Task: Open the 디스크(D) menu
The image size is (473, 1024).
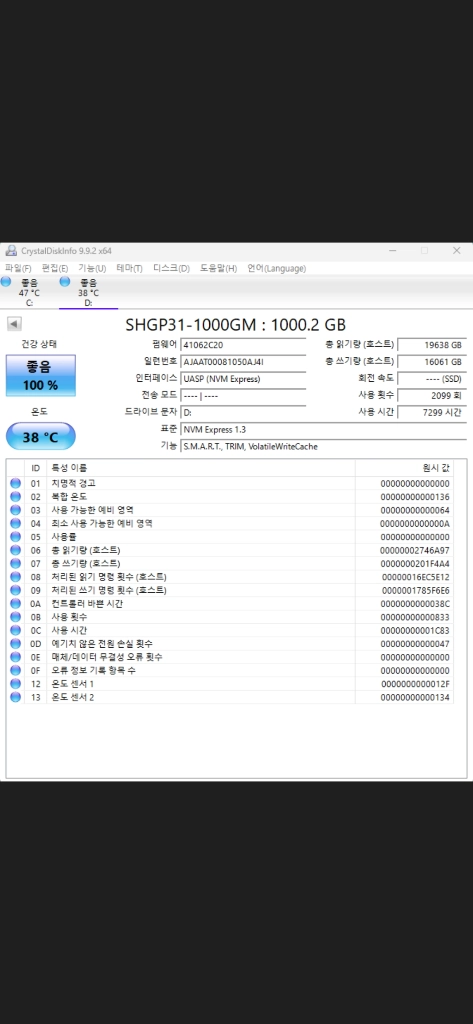Action: pos(171,268)
